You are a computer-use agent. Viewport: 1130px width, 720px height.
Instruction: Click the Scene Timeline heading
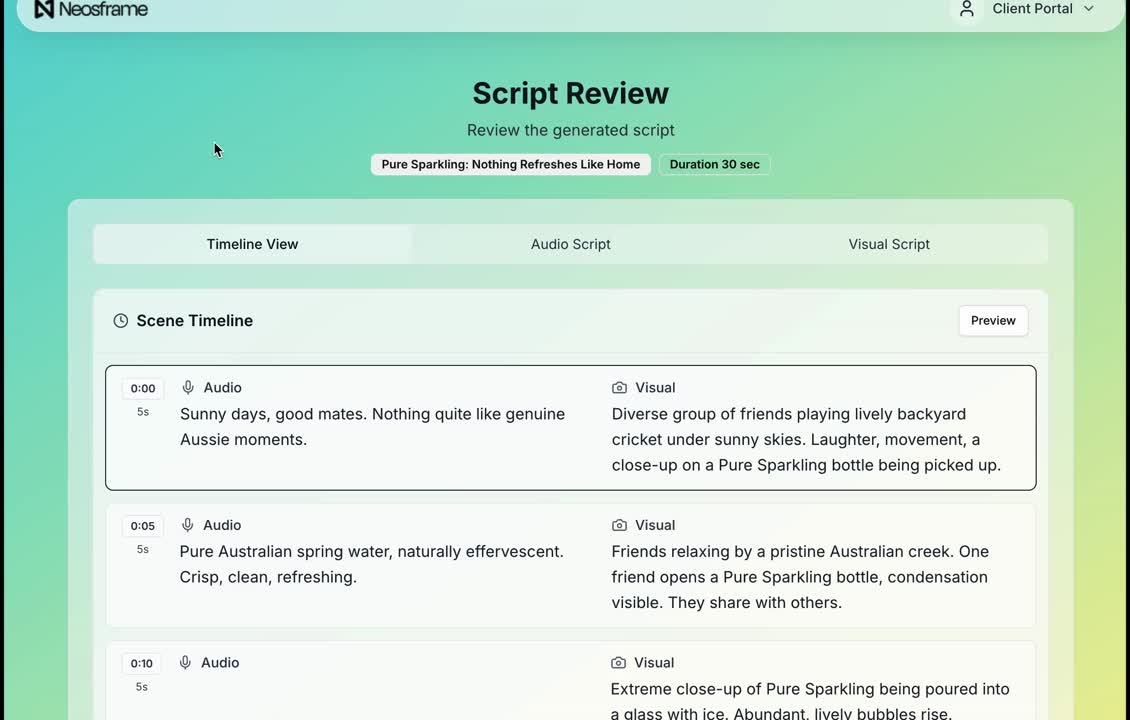point(195,321)
